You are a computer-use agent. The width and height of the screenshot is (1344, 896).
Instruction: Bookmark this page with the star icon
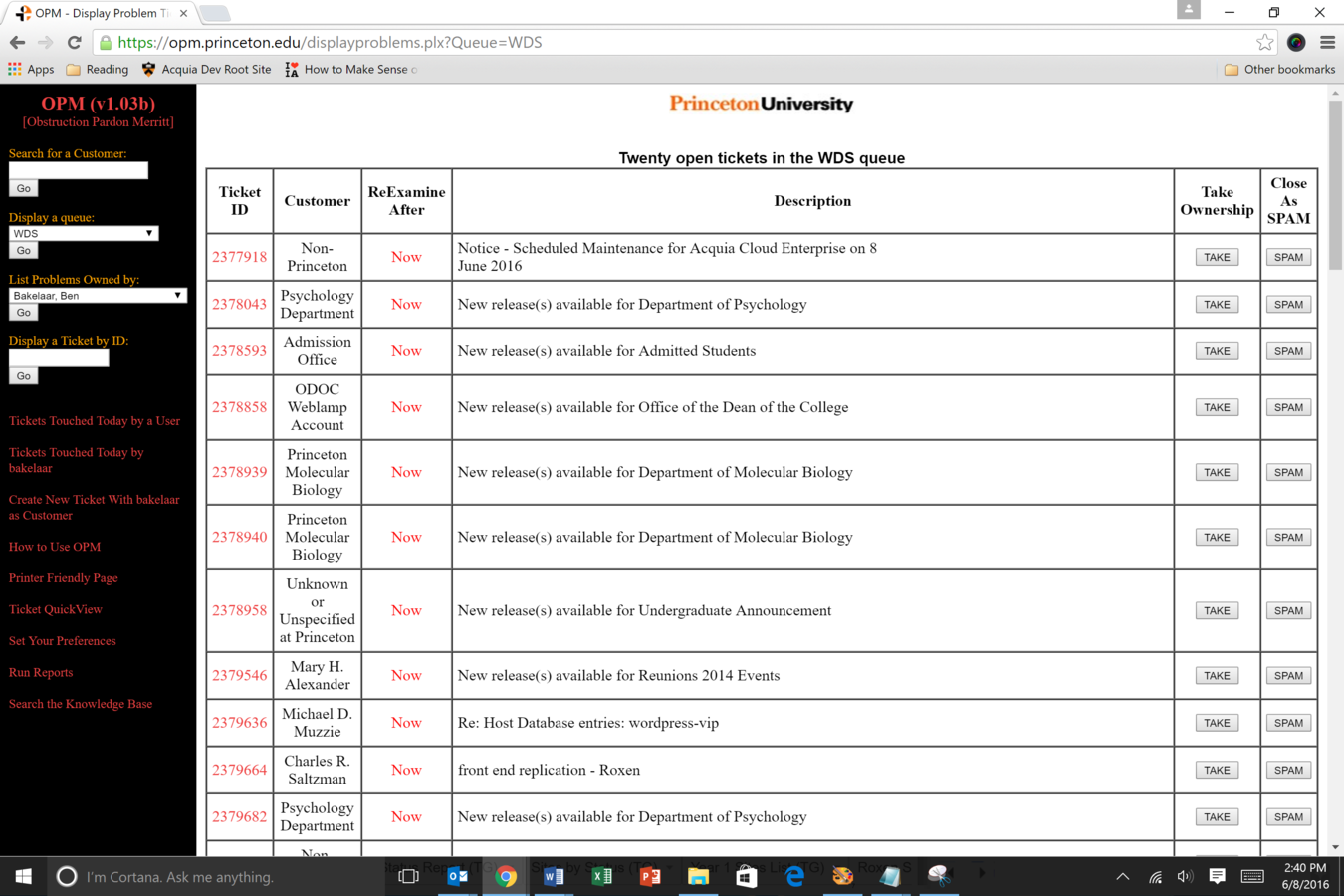1264,43
